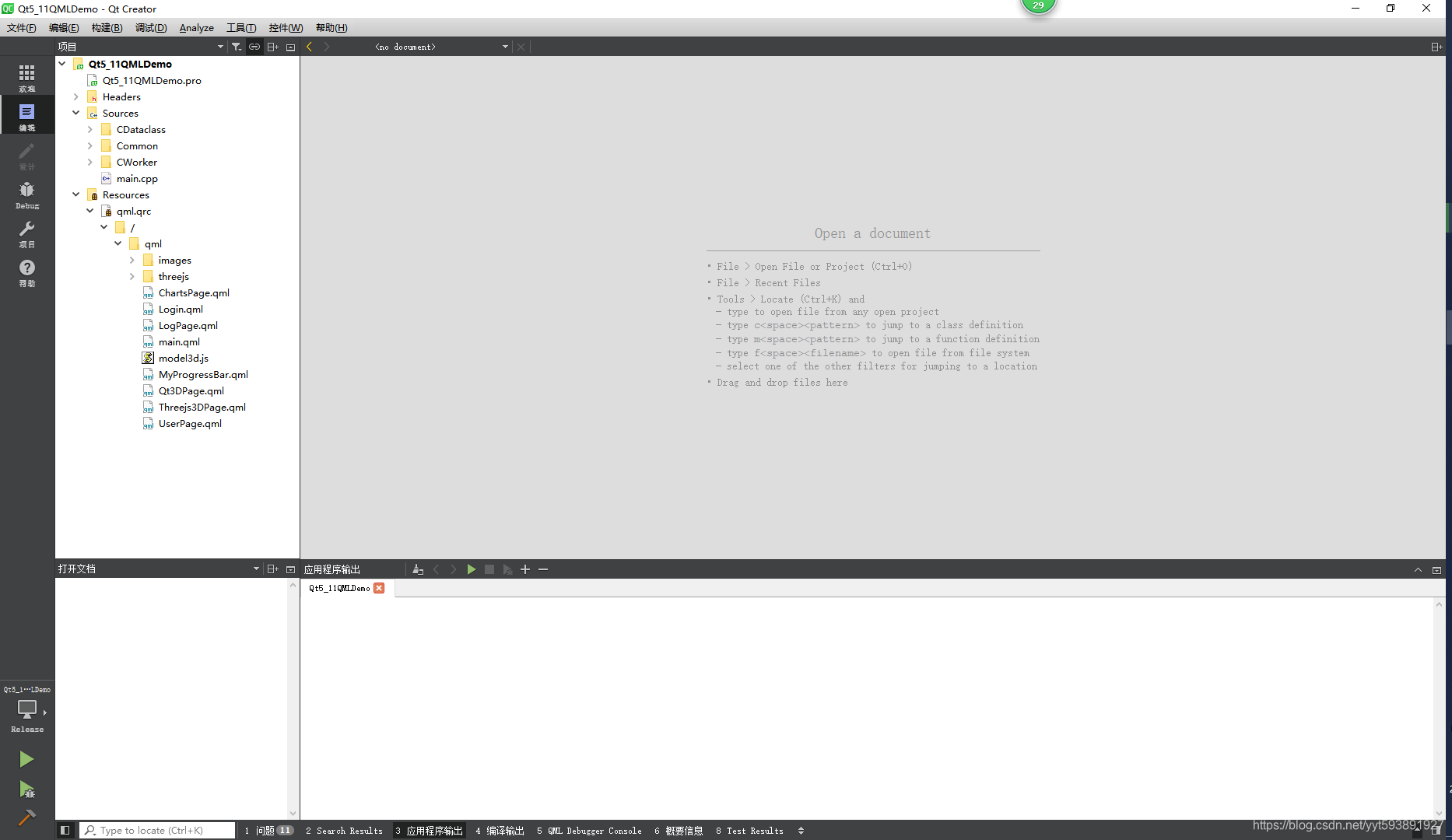The width and height of the screenshot is (1452, 840).
Task: Expand the threejs folder
Action: click(x=132, y=276)
